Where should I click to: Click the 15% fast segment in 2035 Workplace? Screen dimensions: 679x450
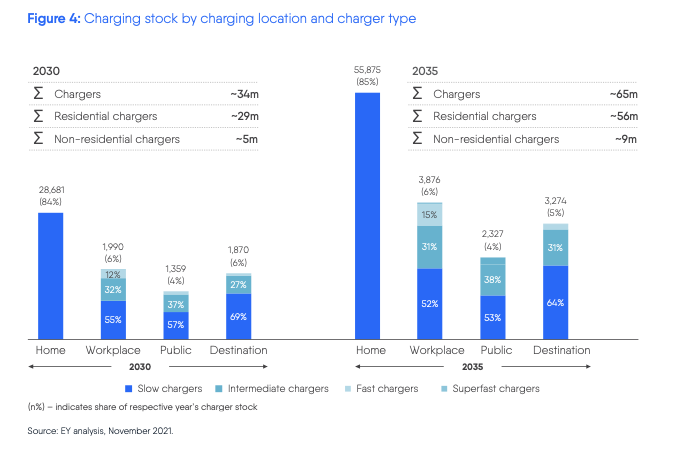[x=430, y=214]
